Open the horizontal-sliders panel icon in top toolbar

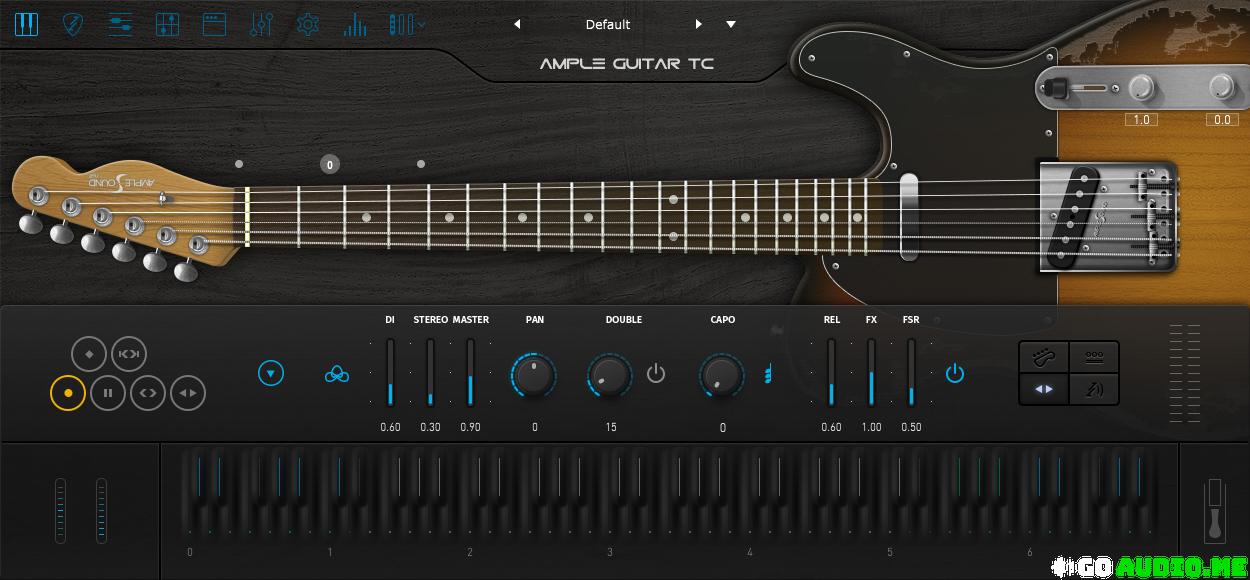[120, 25]
